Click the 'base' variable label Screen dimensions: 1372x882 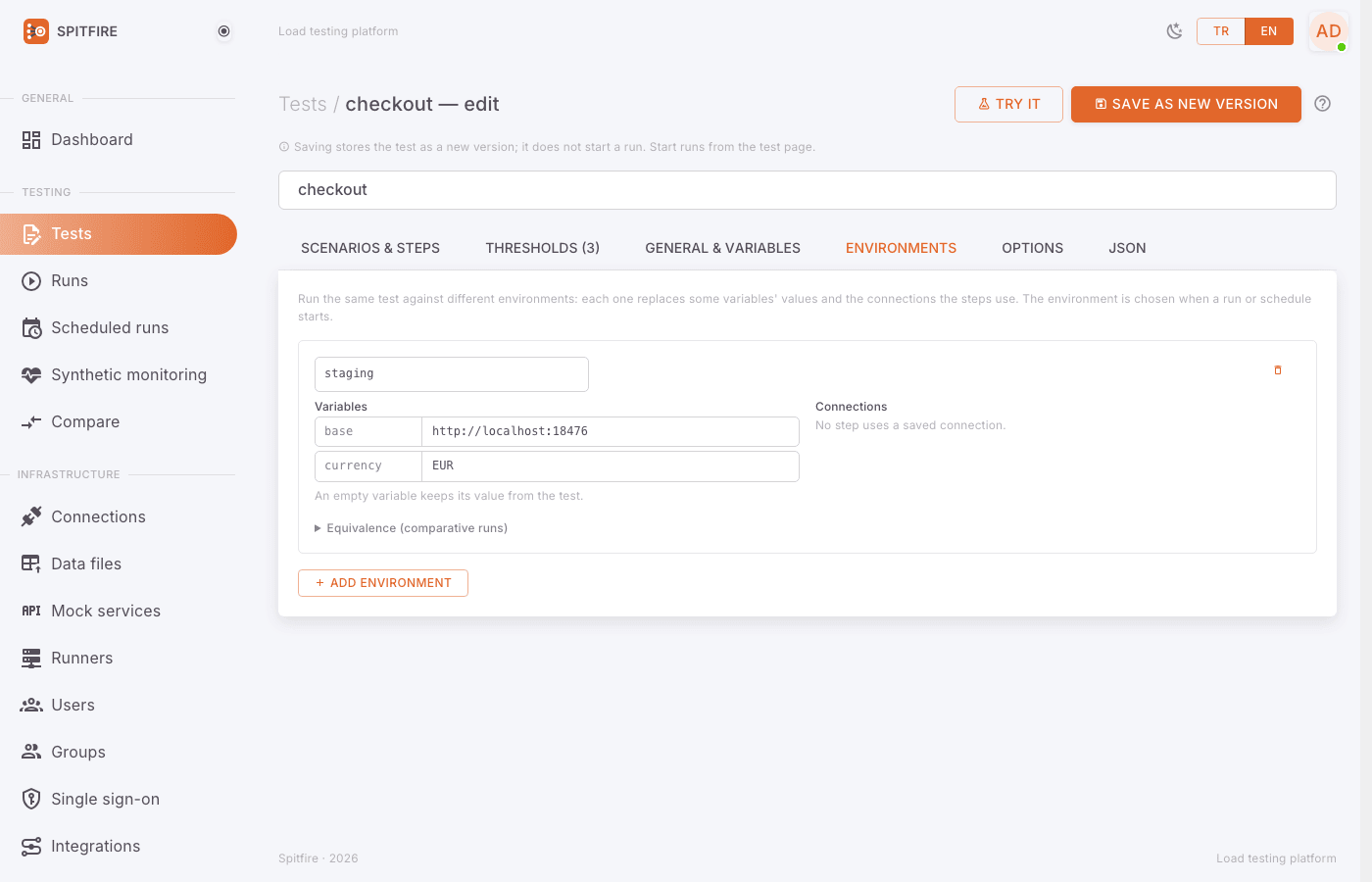368,432
